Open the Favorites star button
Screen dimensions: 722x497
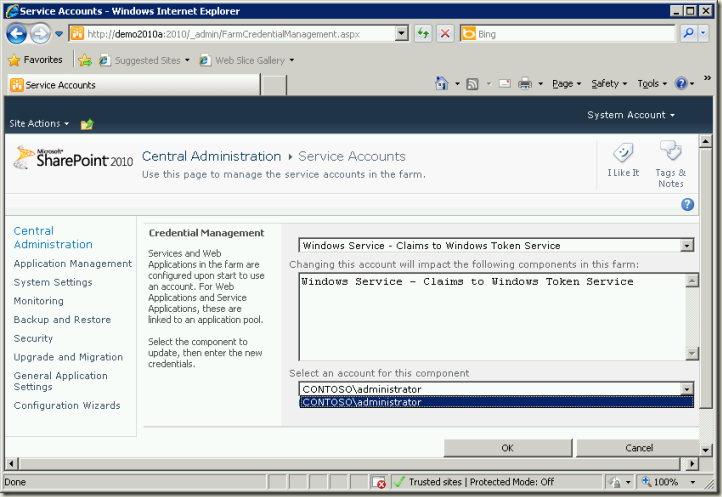click(x=35, y=60)
